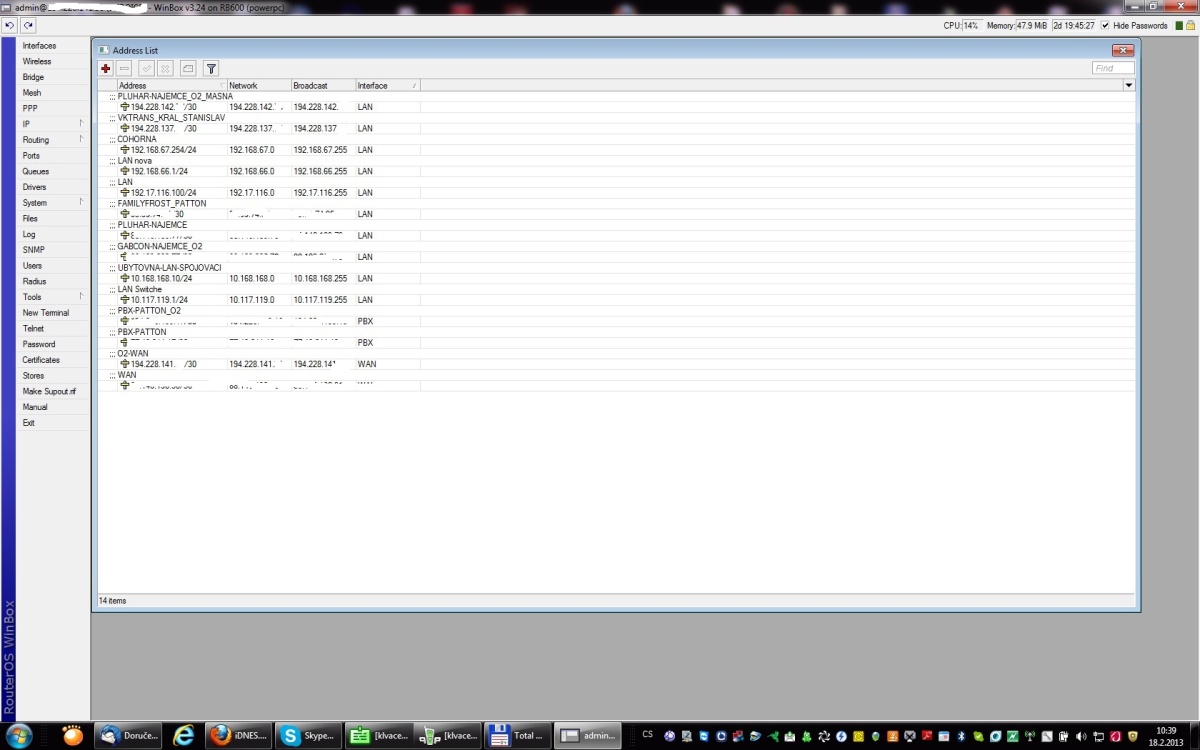Open New Terminal from sidebar

click(x=46, y=313)
